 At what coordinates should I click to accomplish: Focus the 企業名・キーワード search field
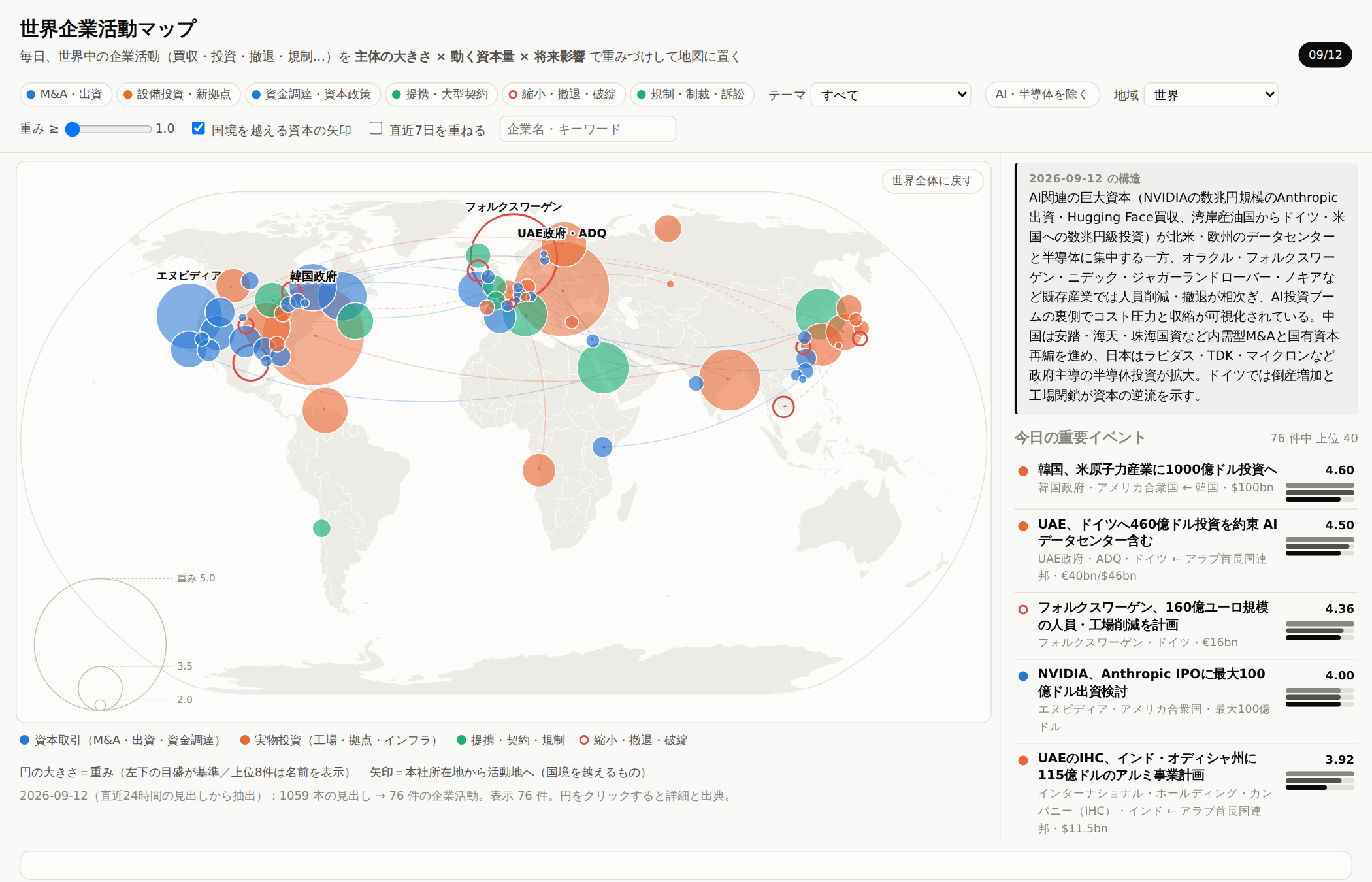[x=587, y=129]
